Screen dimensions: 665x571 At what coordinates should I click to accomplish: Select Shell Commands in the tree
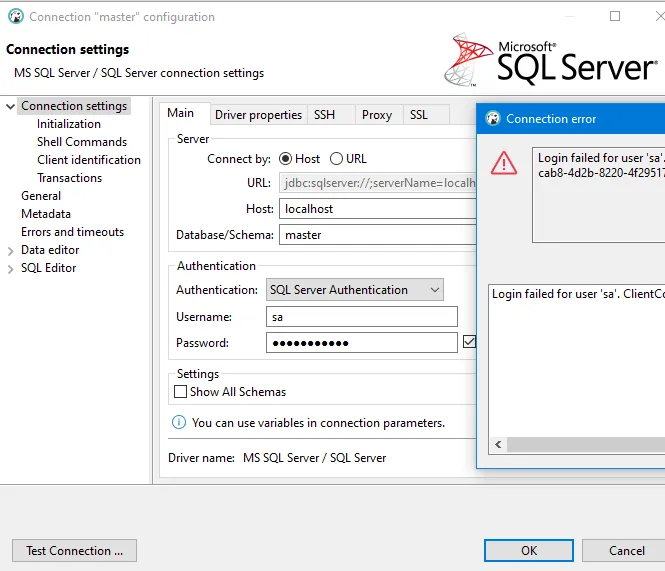coord(82,142)
